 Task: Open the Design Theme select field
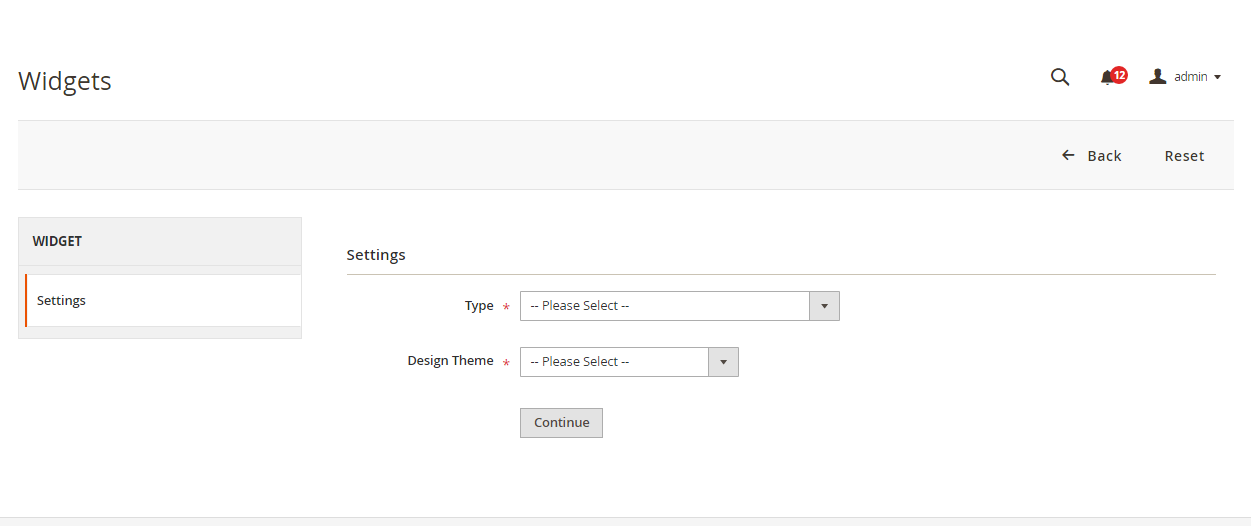pos(614,362)
